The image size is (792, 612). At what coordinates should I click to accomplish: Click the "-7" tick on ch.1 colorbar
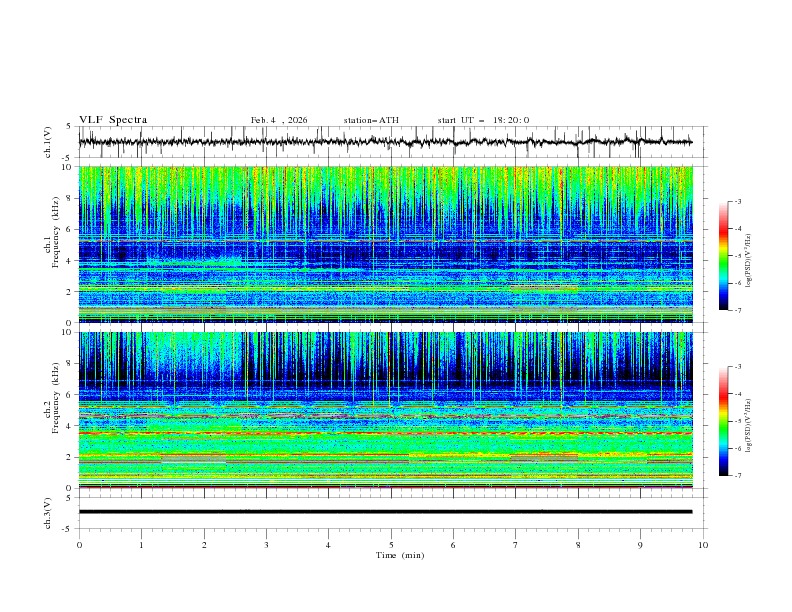pos(737,310)
